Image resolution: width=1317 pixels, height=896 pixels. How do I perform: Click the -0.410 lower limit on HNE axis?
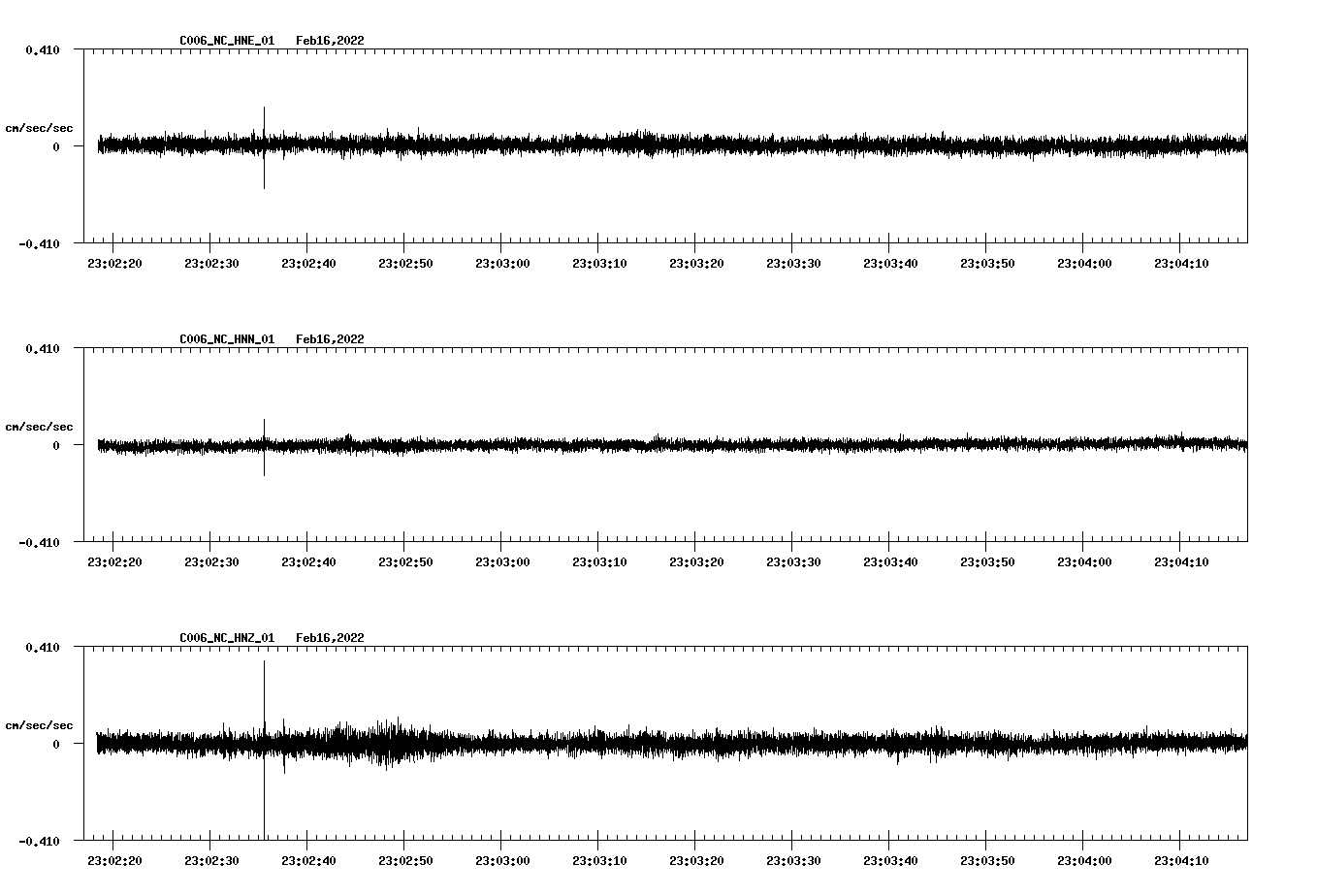pos(39,243)
